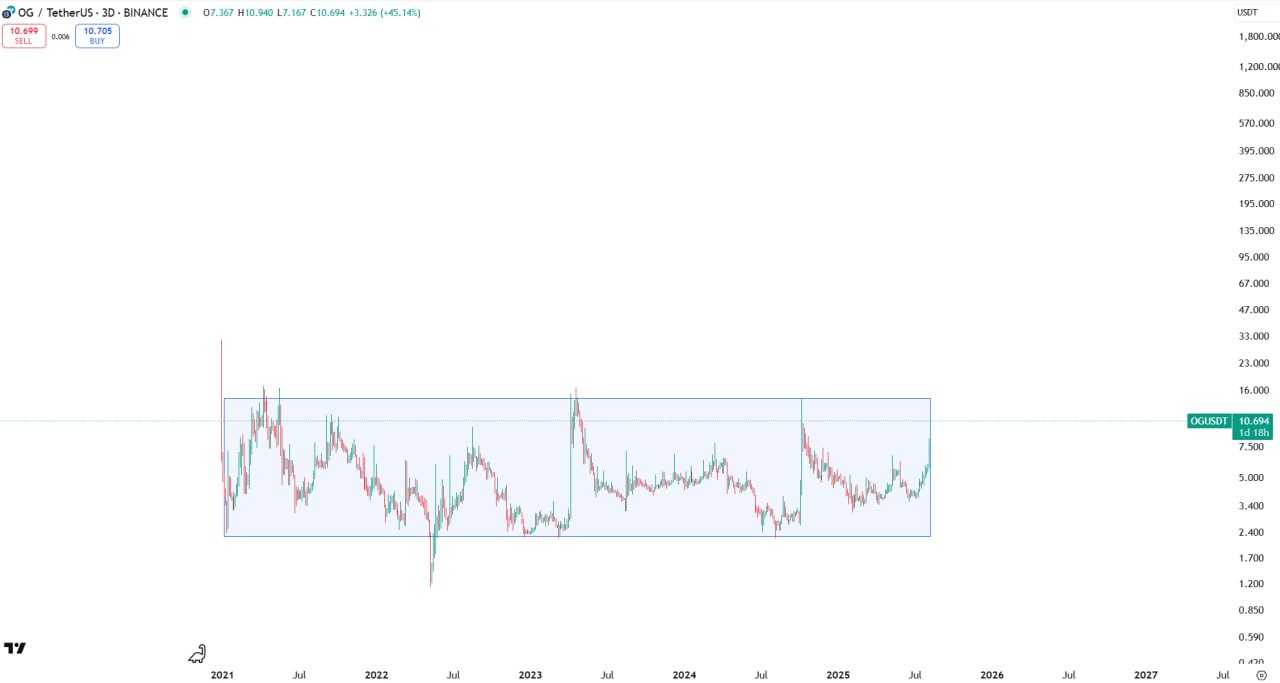Click the green market status dot

coord(184,13)
